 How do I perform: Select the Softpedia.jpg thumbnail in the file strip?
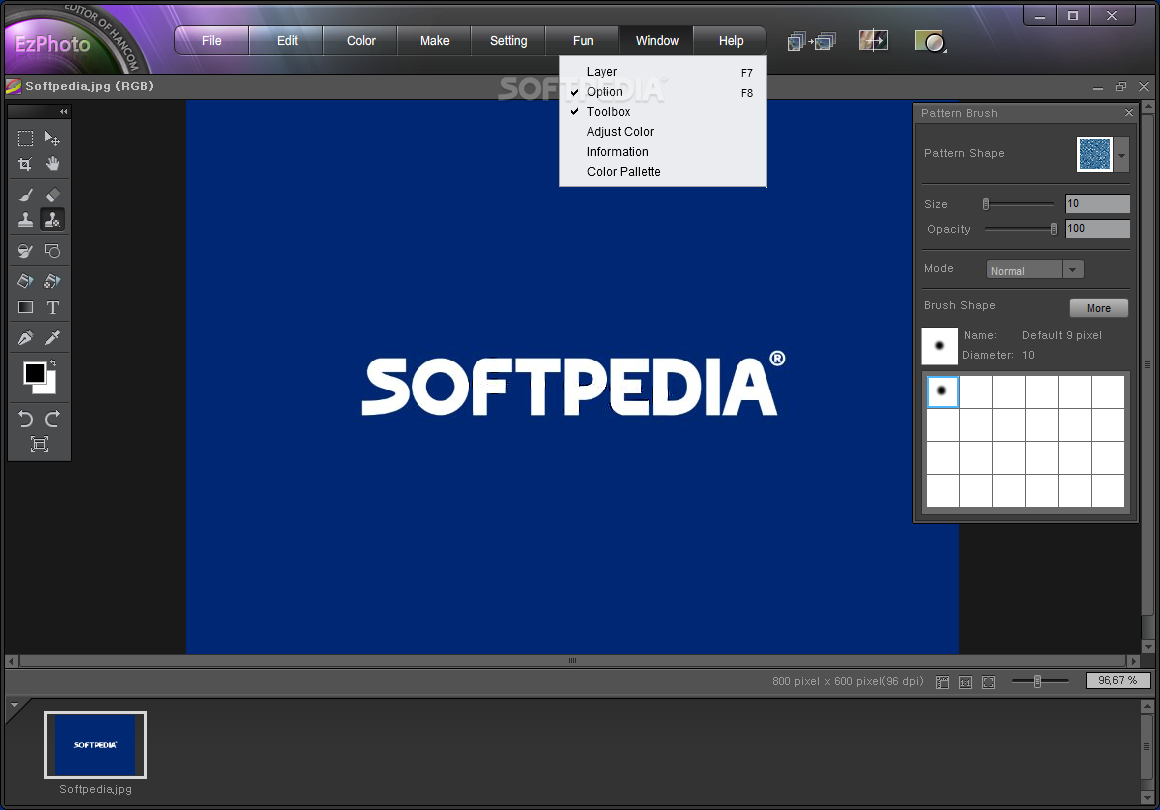pyautogui.click(x=95, y=745)
